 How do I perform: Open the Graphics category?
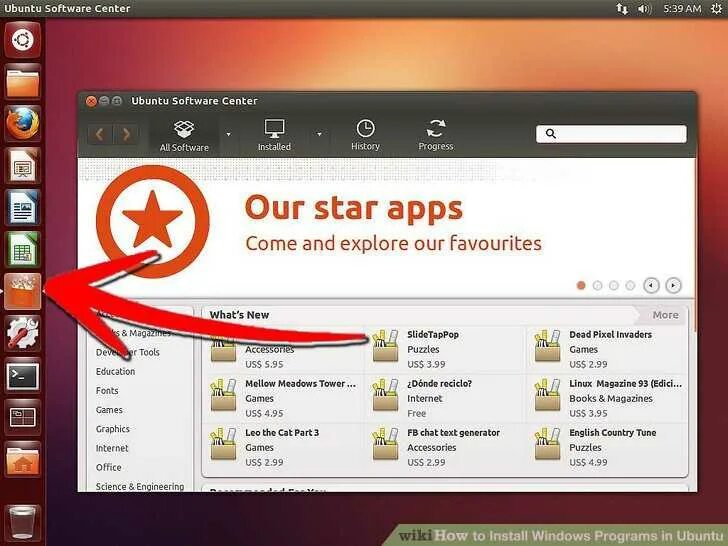click(113, 429)
